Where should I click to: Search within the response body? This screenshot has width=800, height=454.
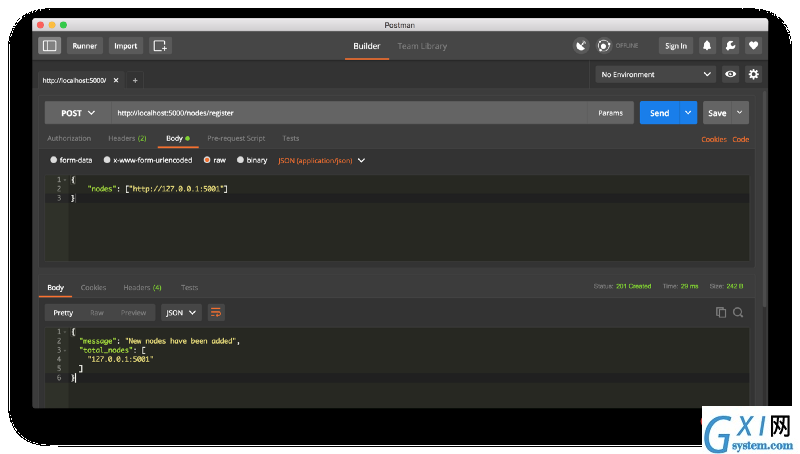(738, 312)
